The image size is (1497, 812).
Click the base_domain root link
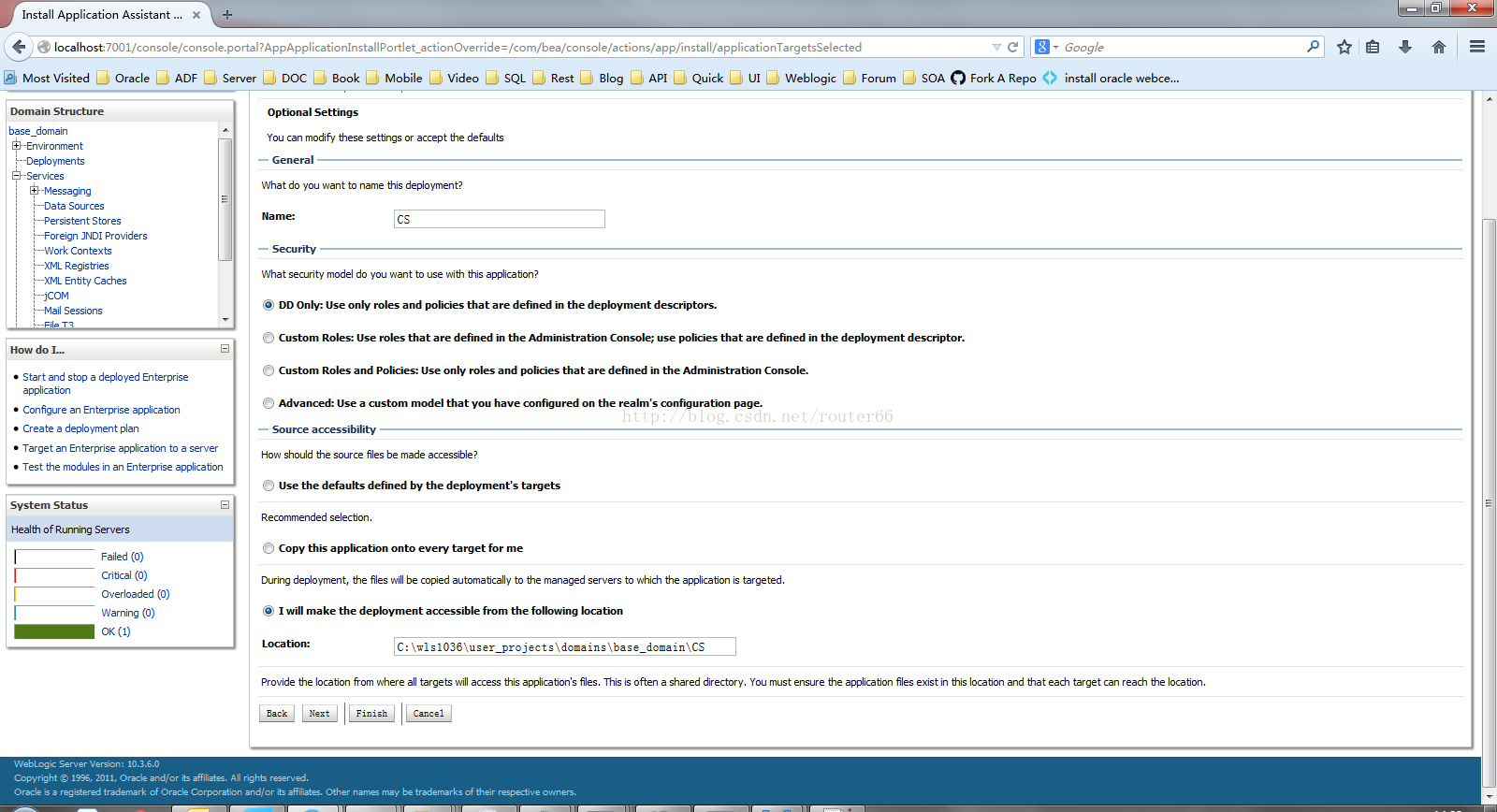point(38,131)
